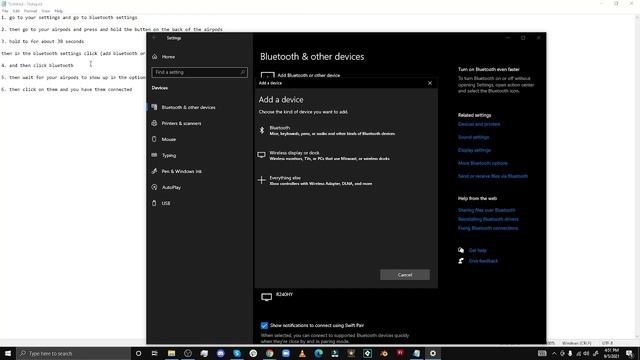
Task: Open Fixing Bluetooth connections help link
Action: [488, 228]
